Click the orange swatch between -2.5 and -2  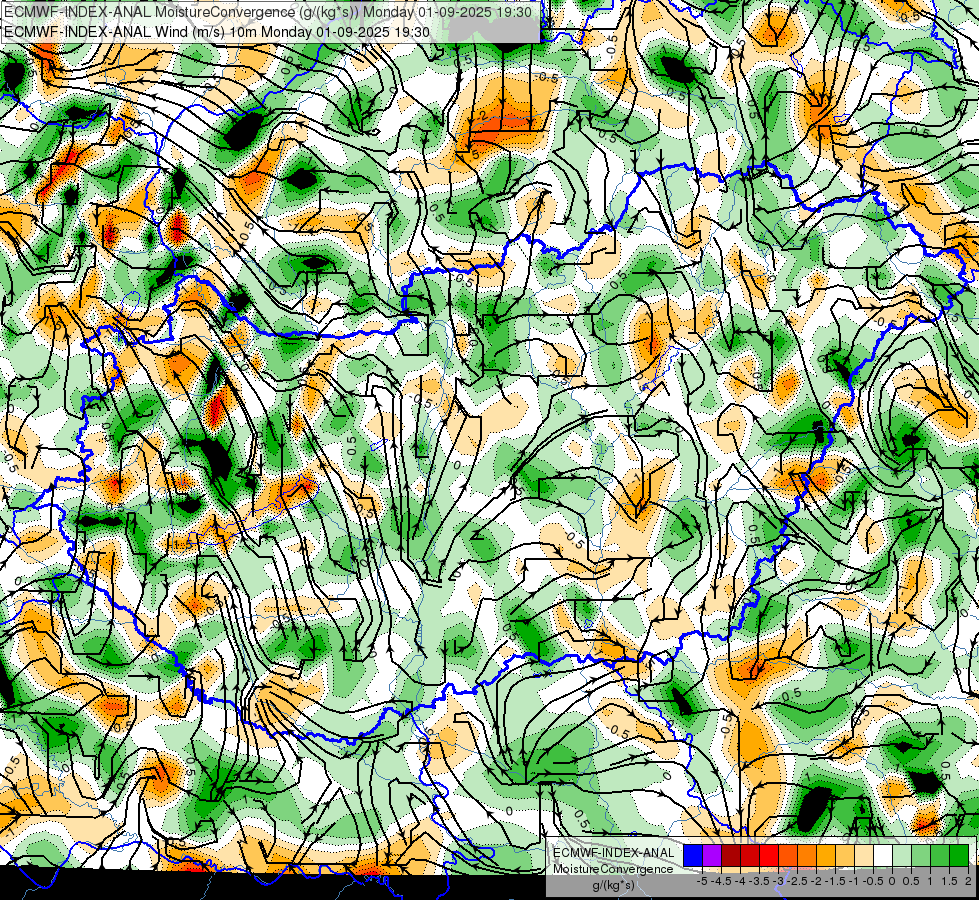pos(807,856)
